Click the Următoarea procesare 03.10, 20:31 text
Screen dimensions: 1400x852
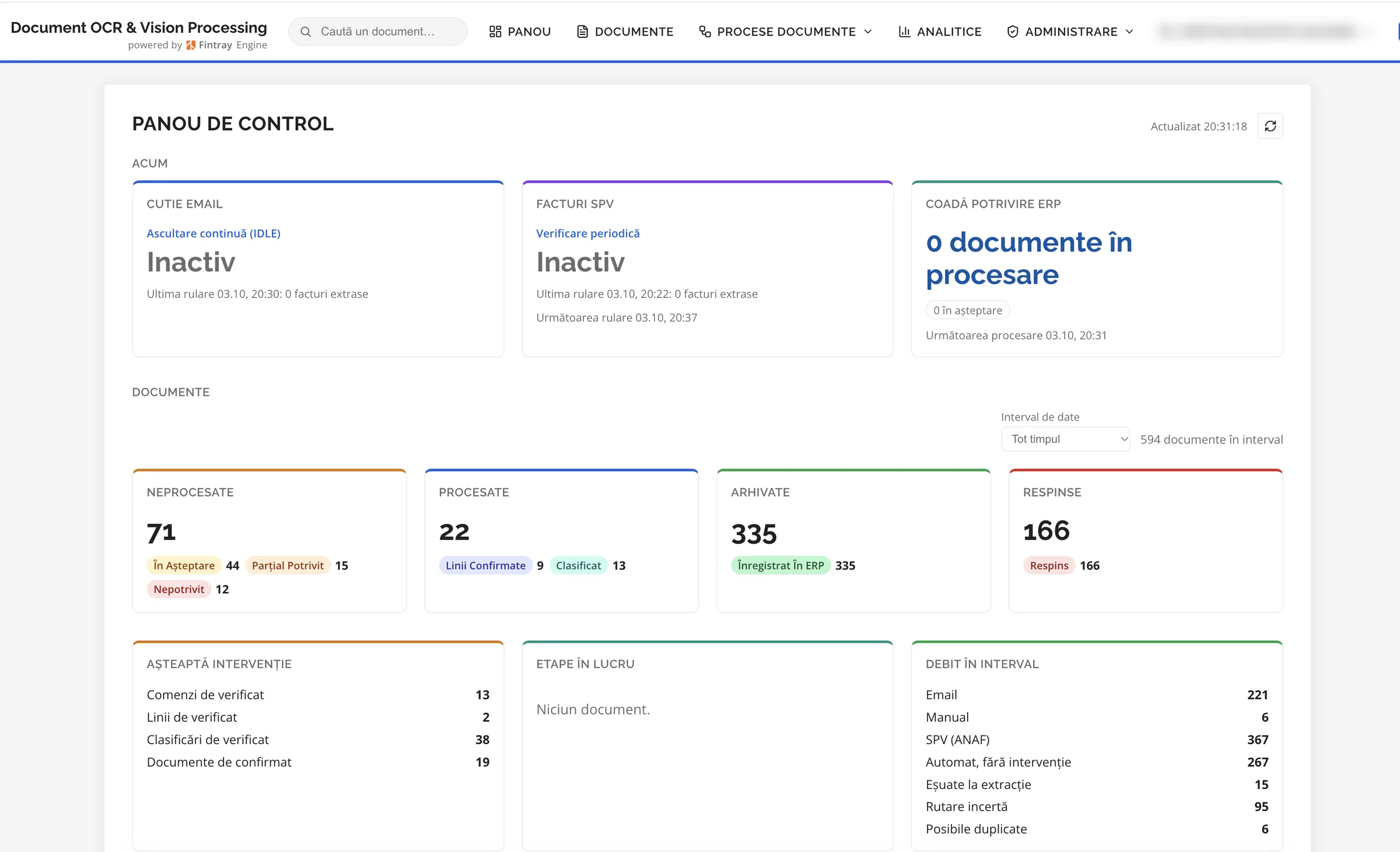1016,336
